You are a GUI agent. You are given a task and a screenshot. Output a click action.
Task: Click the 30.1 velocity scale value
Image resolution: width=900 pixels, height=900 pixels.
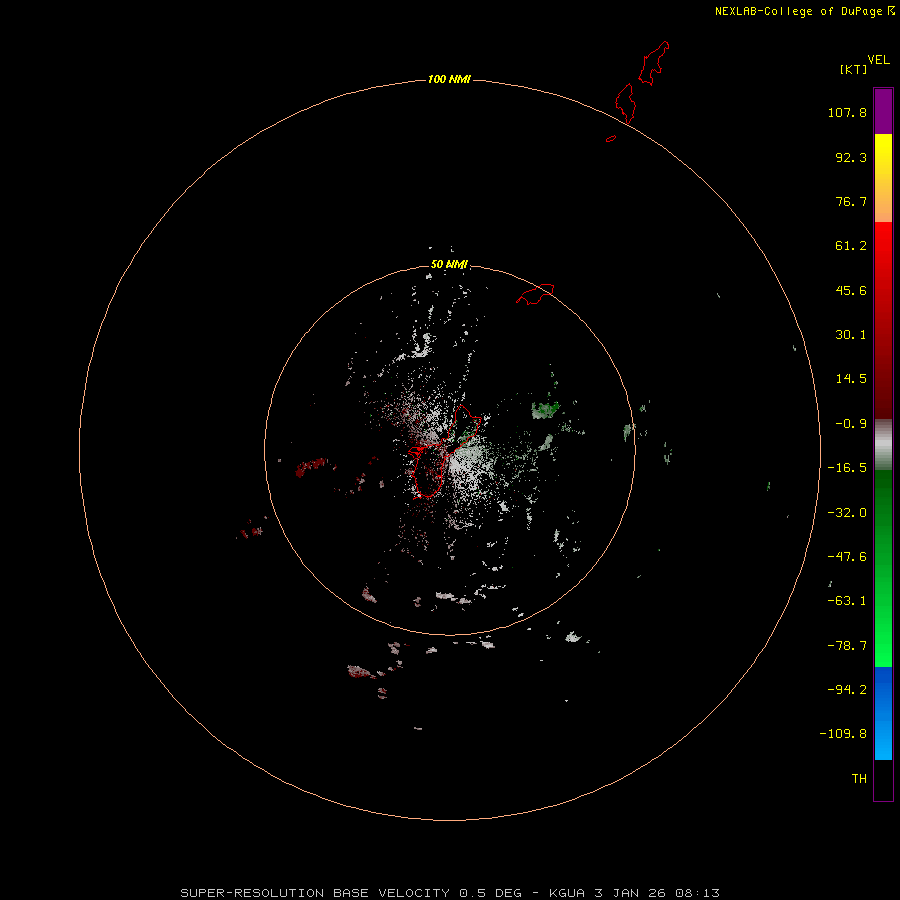tap(851, 335)
